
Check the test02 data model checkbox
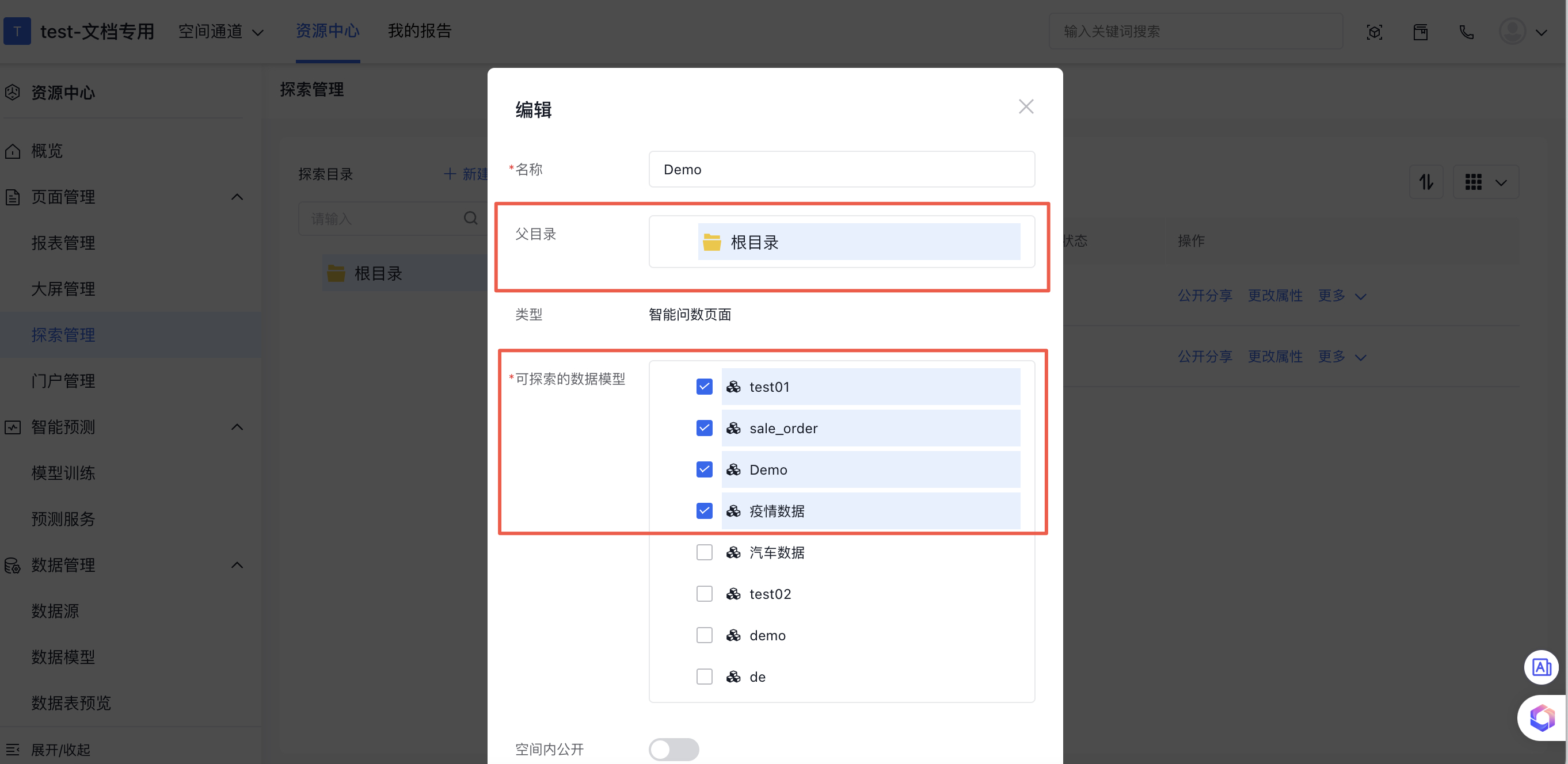point(704,594)
